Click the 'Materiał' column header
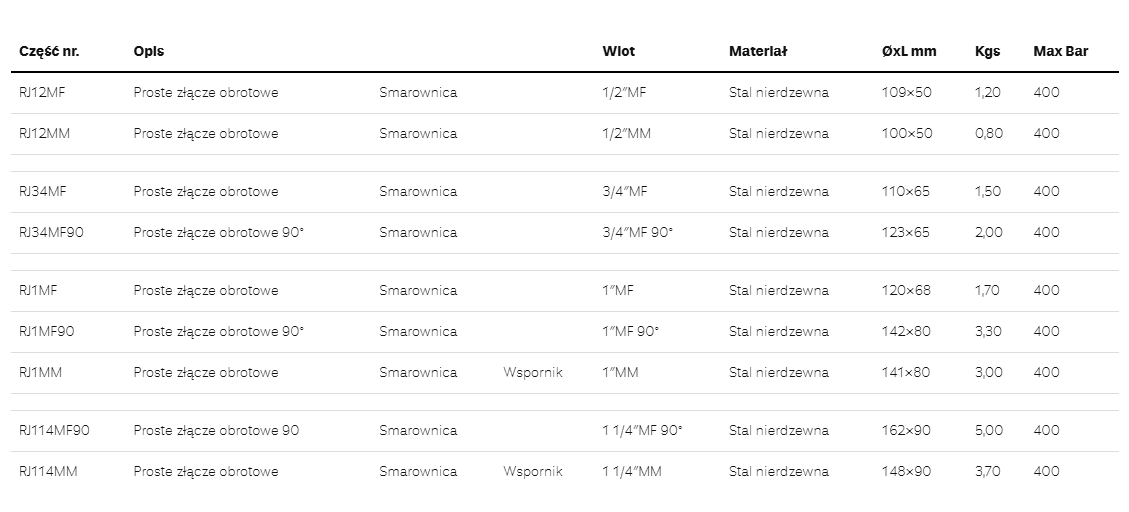The width and height of the screenshot is (1129, 512). (758, 51)
